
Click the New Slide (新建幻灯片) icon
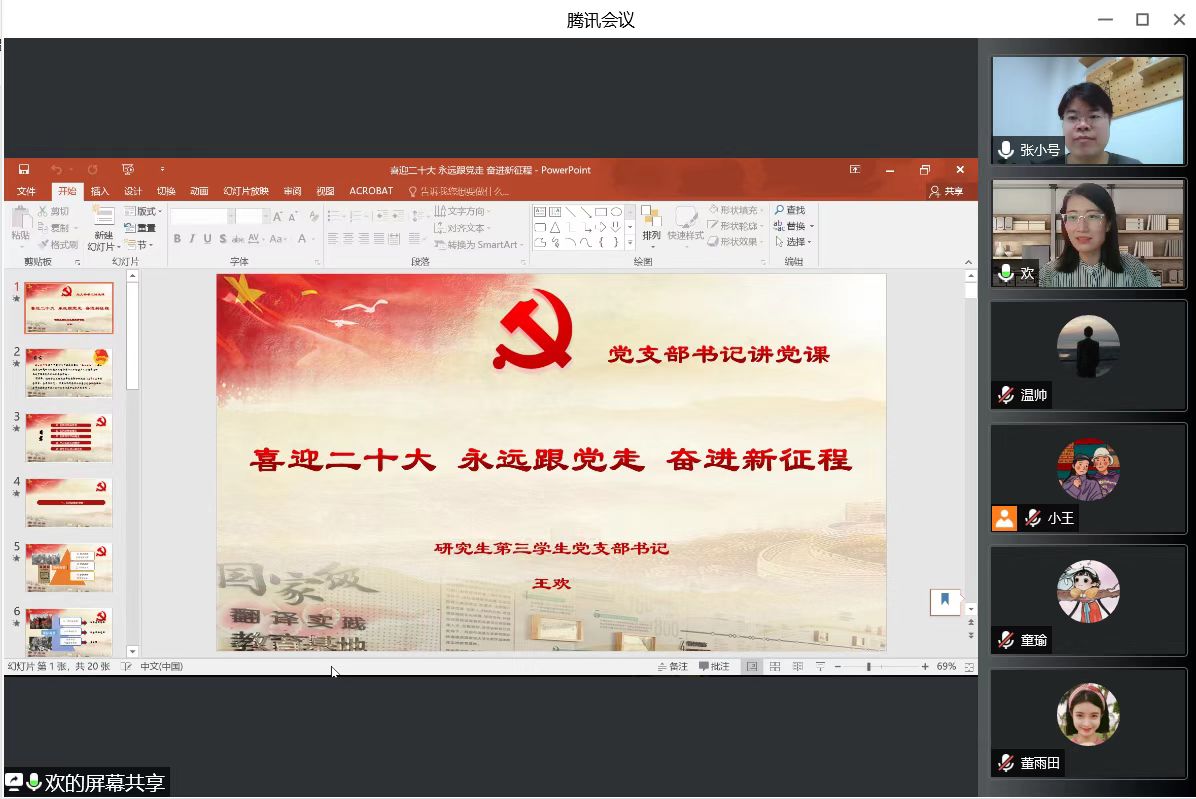(x=103, y=222)
